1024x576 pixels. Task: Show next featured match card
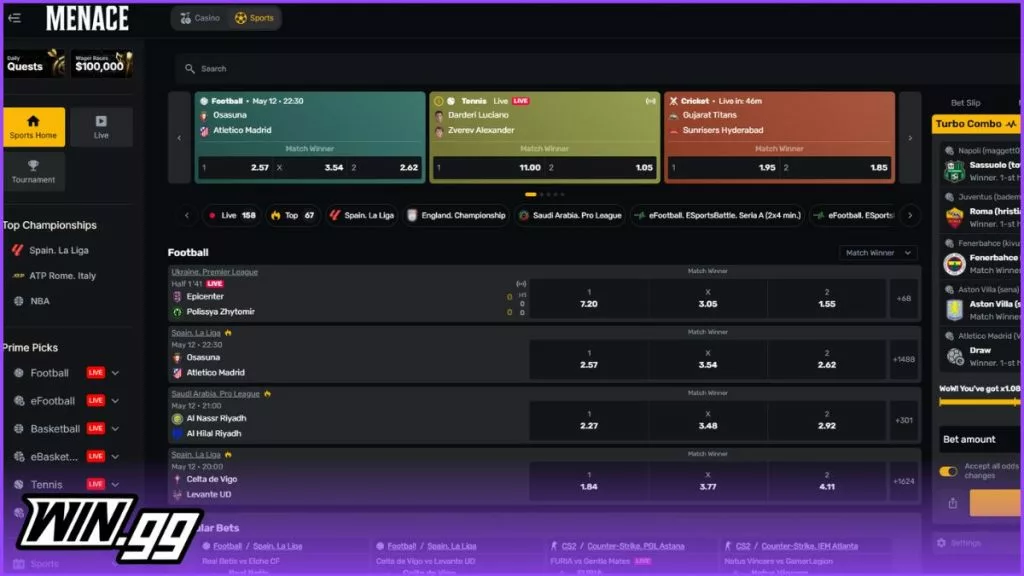[x=910, y=138]
